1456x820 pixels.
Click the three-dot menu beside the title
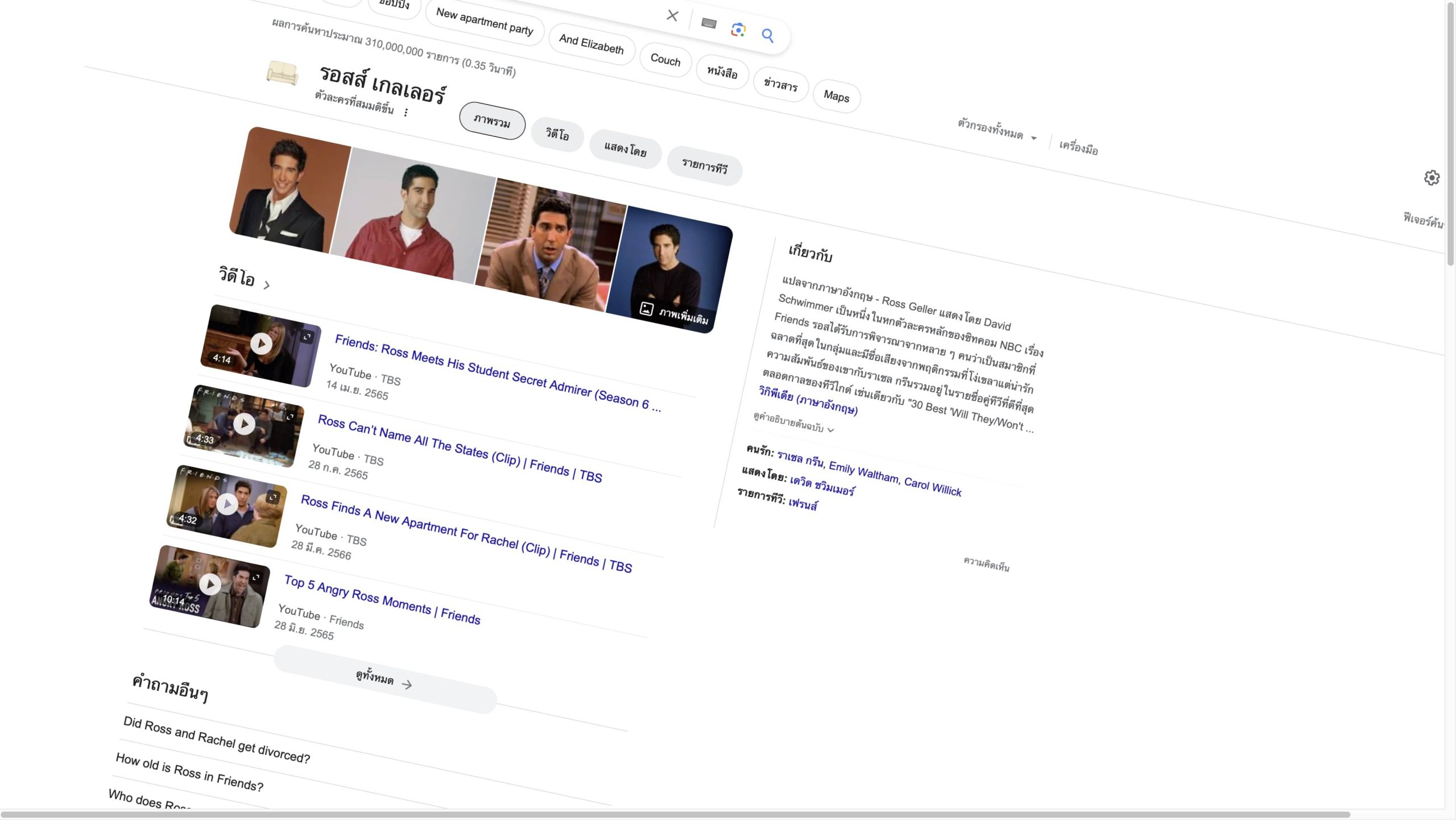coord(406,113)
